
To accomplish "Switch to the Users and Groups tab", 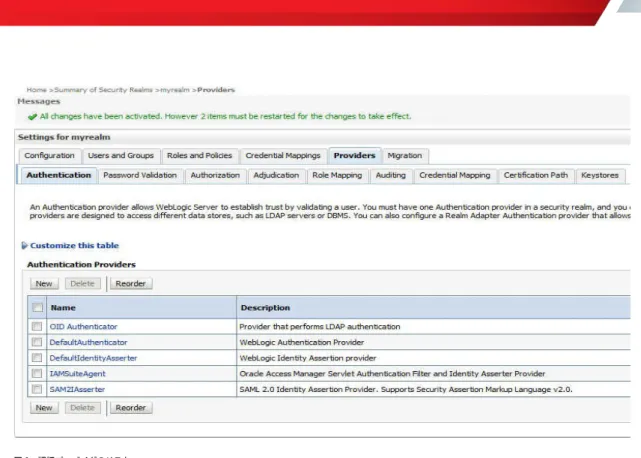I will point(121,155).
